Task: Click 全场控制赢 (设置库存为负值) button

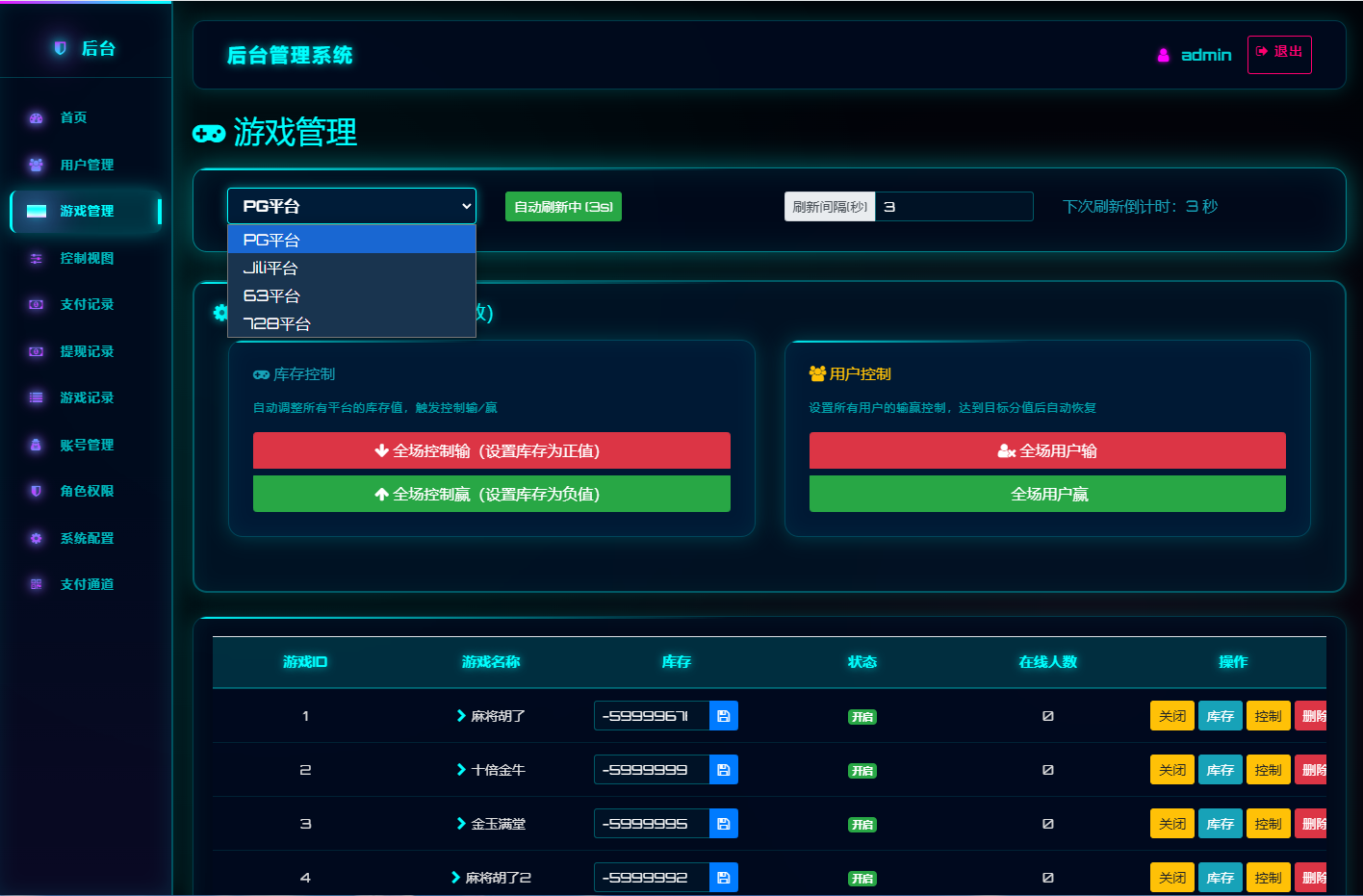Action: [492, 494]
